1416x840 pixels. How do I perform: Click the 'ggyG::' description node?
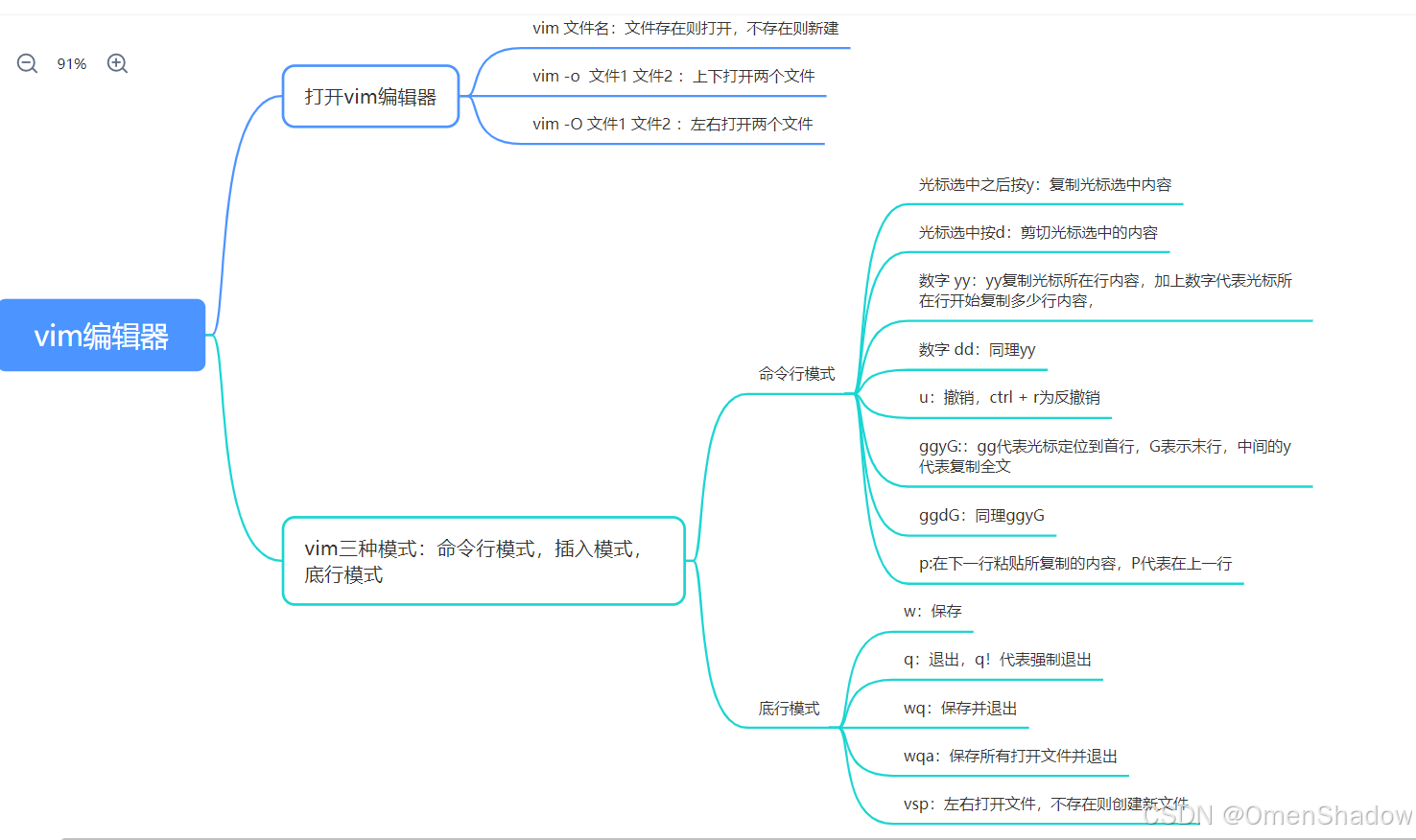1105,456
